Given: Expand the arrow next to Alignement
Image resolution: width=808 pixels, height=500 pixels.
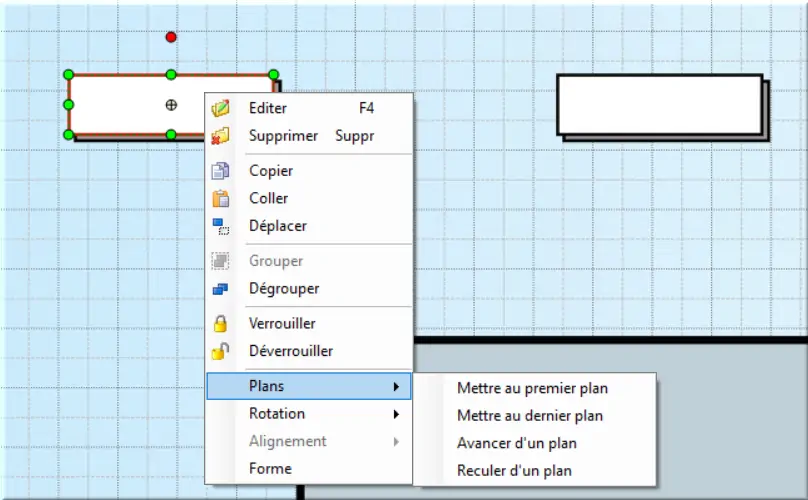Looking at the screenshot, I should click(x=396, y=442).
